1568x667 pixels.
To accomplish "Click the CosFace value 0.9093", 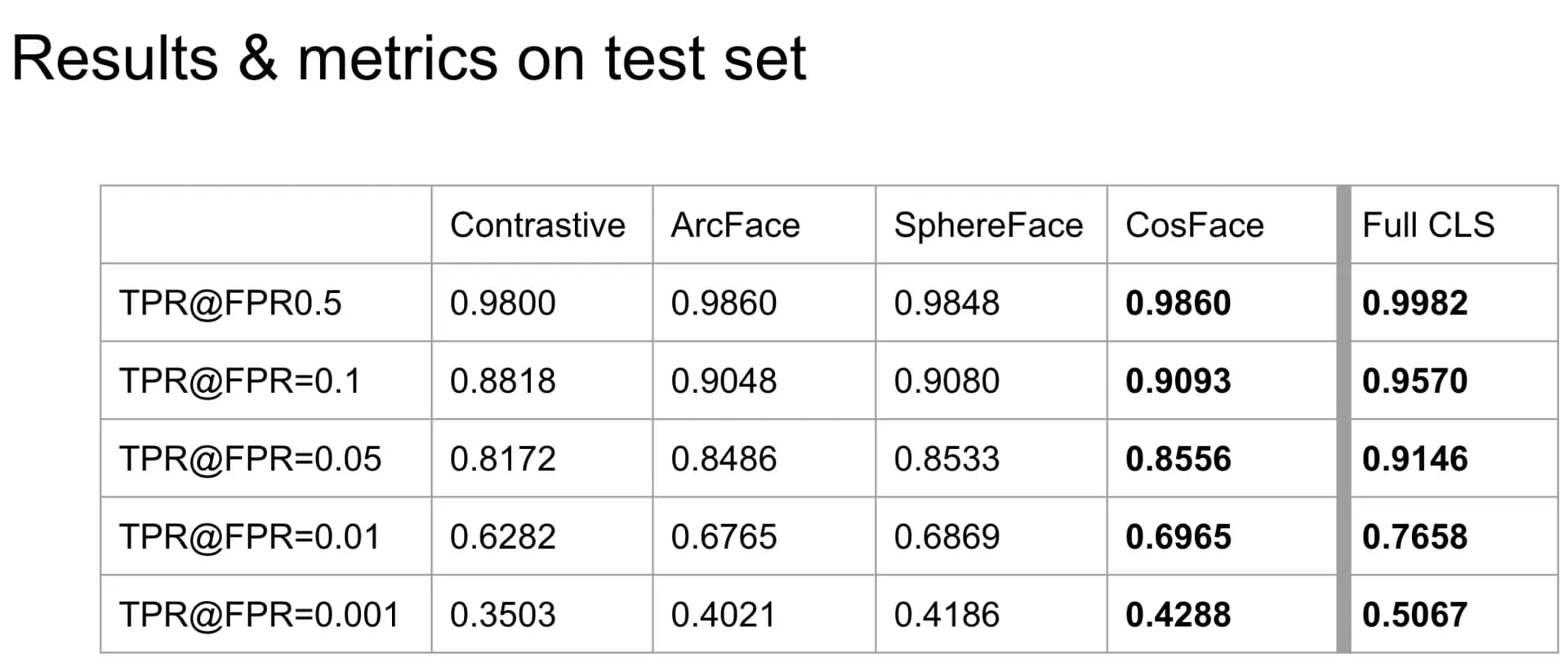I will click(1178, 380).
